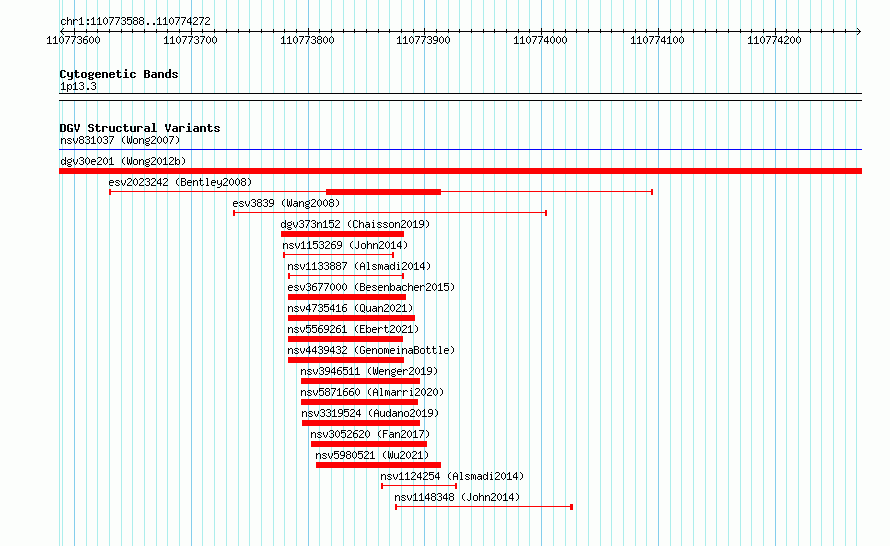Image resolution: width=890 pixels, height=546 pixels.
Task: Open esv3677000 (Besenbacher2015) label
Action: point(371,287)
